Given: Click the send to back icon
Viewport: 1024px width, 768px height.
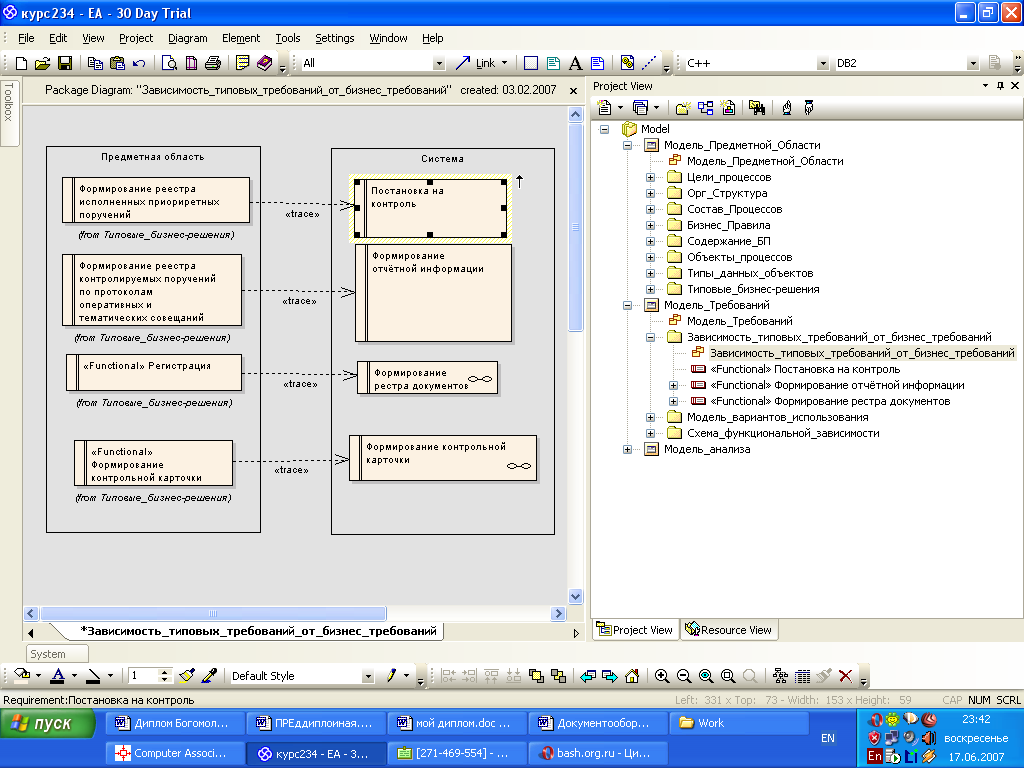Looking at the screenshot, I should tap(558, 676).
